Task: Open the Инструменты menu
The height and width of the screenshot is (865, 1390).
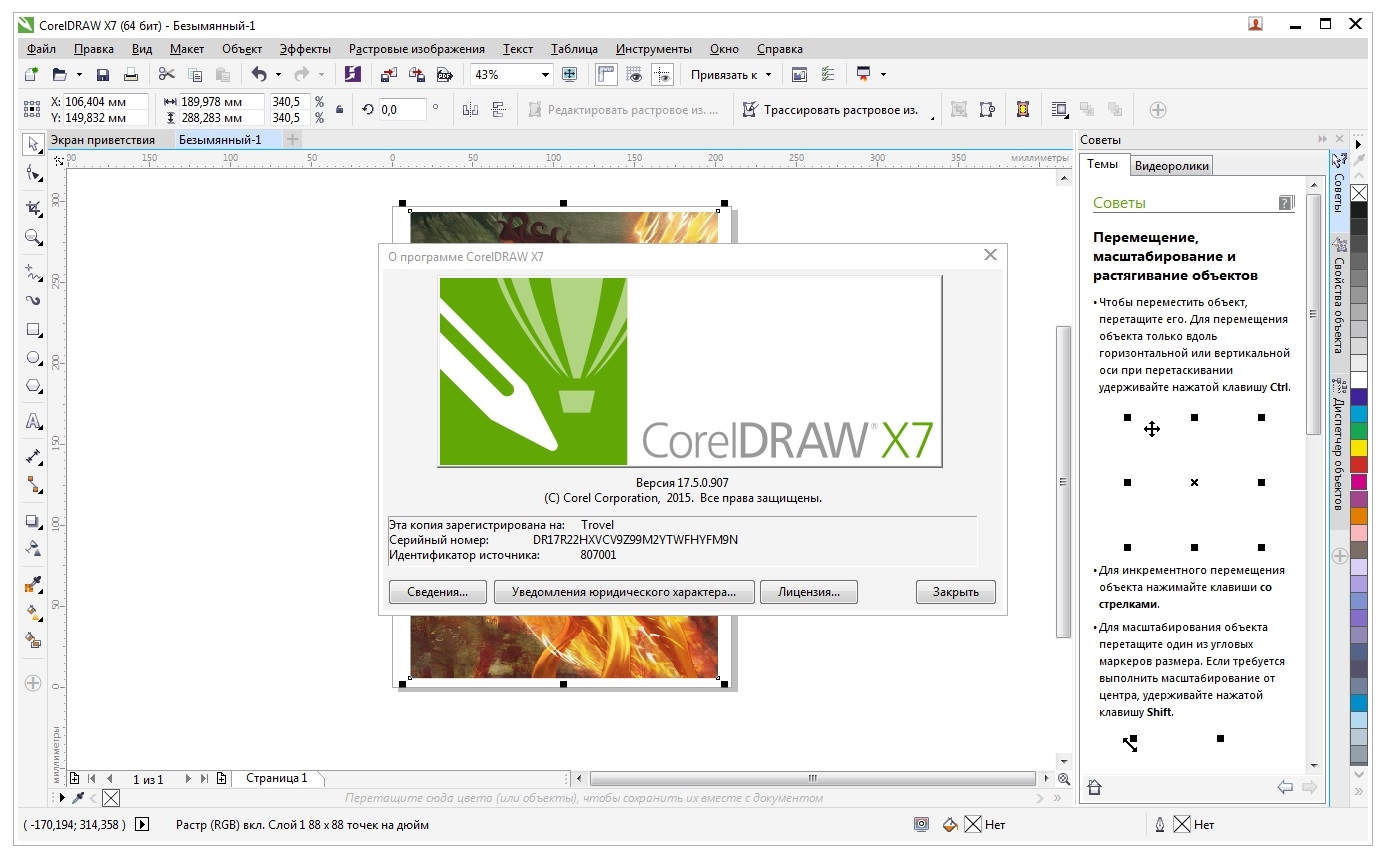Action: coord(654,48)
